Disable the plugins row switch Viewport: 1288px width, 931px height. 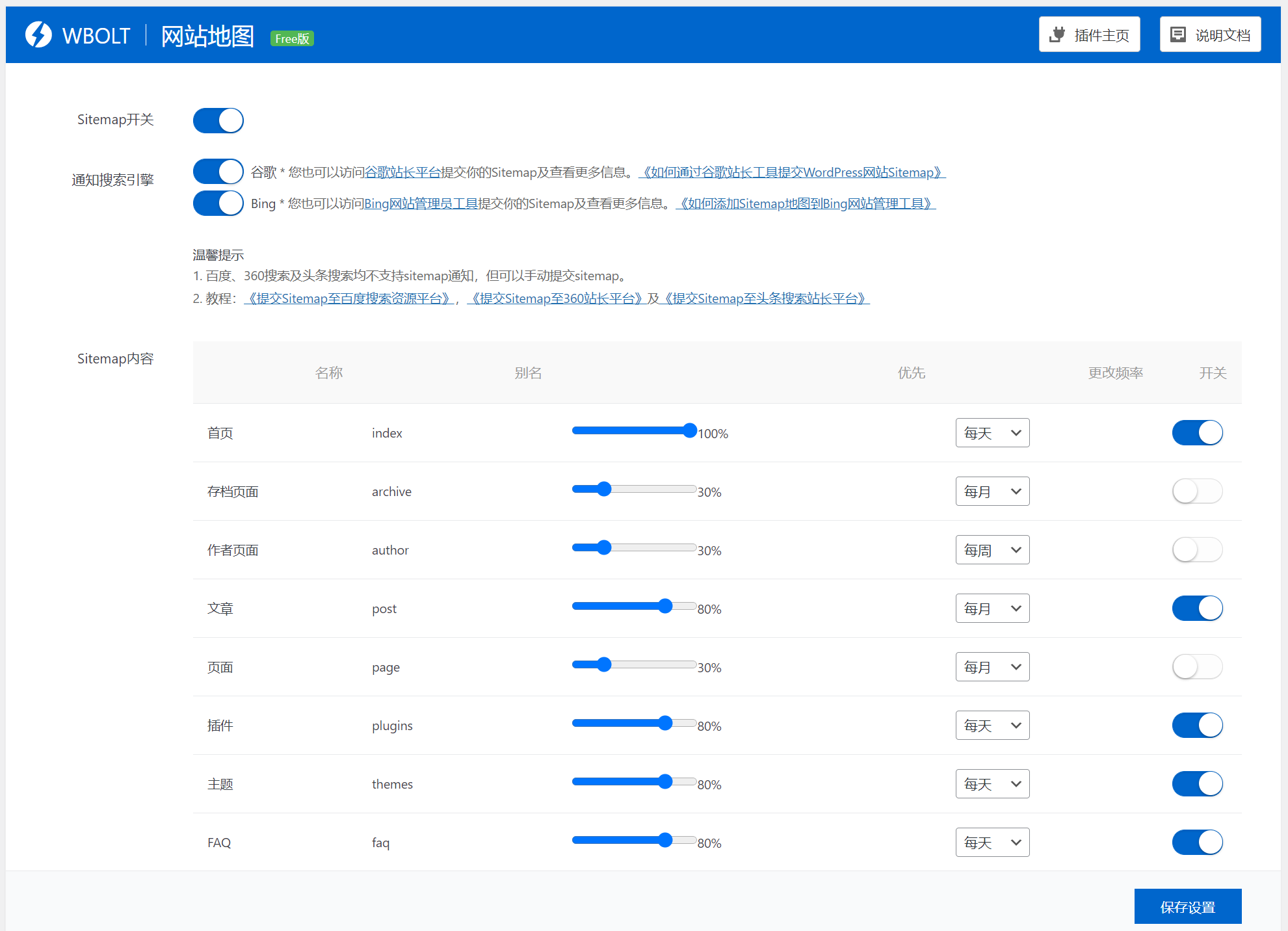coord(1197,726)
